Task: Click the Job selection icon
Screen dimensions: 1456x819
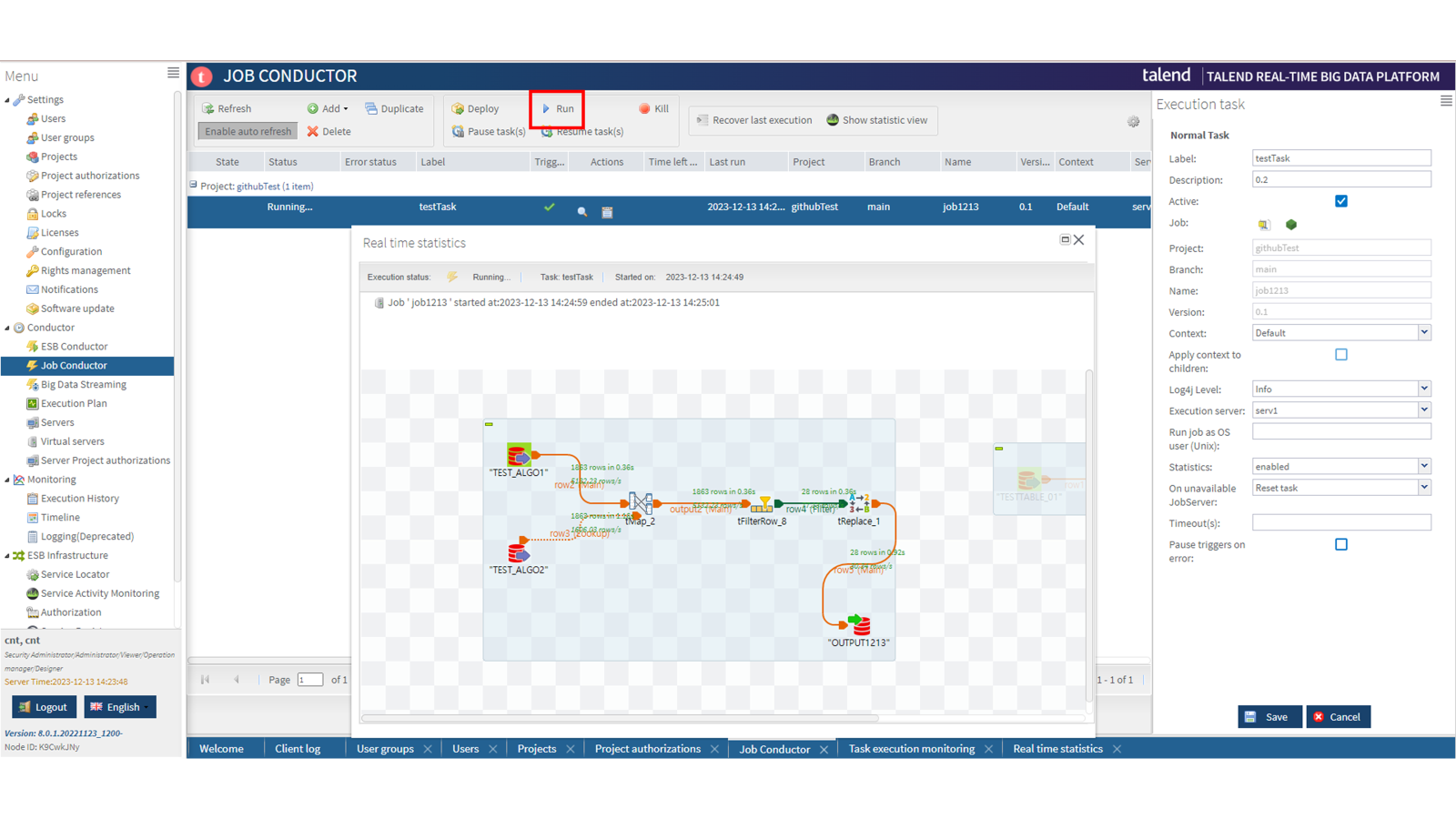Action: (x=1264, y=224)
